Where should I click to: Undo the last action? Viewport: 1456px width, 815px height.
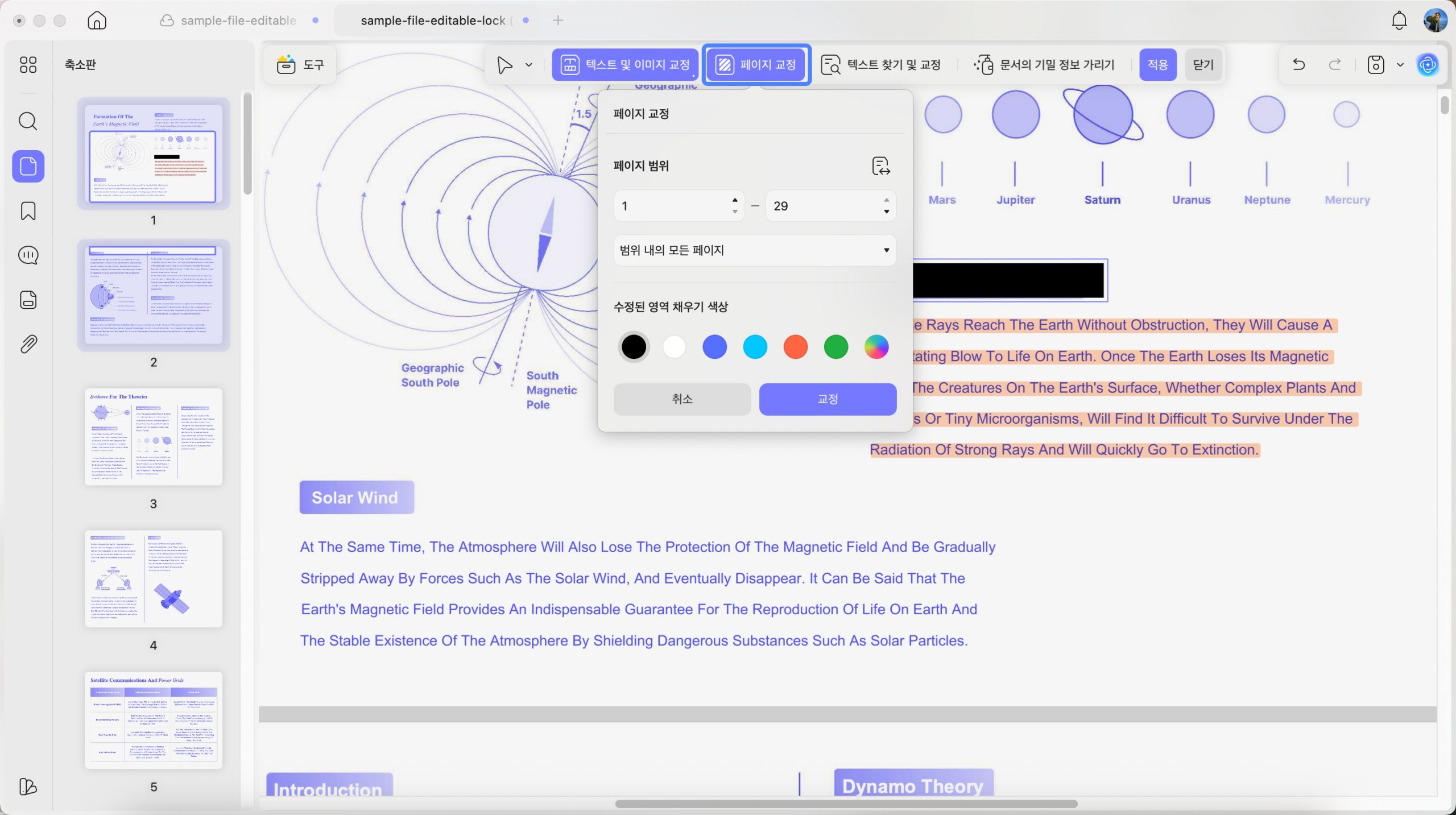[1298, 64]
